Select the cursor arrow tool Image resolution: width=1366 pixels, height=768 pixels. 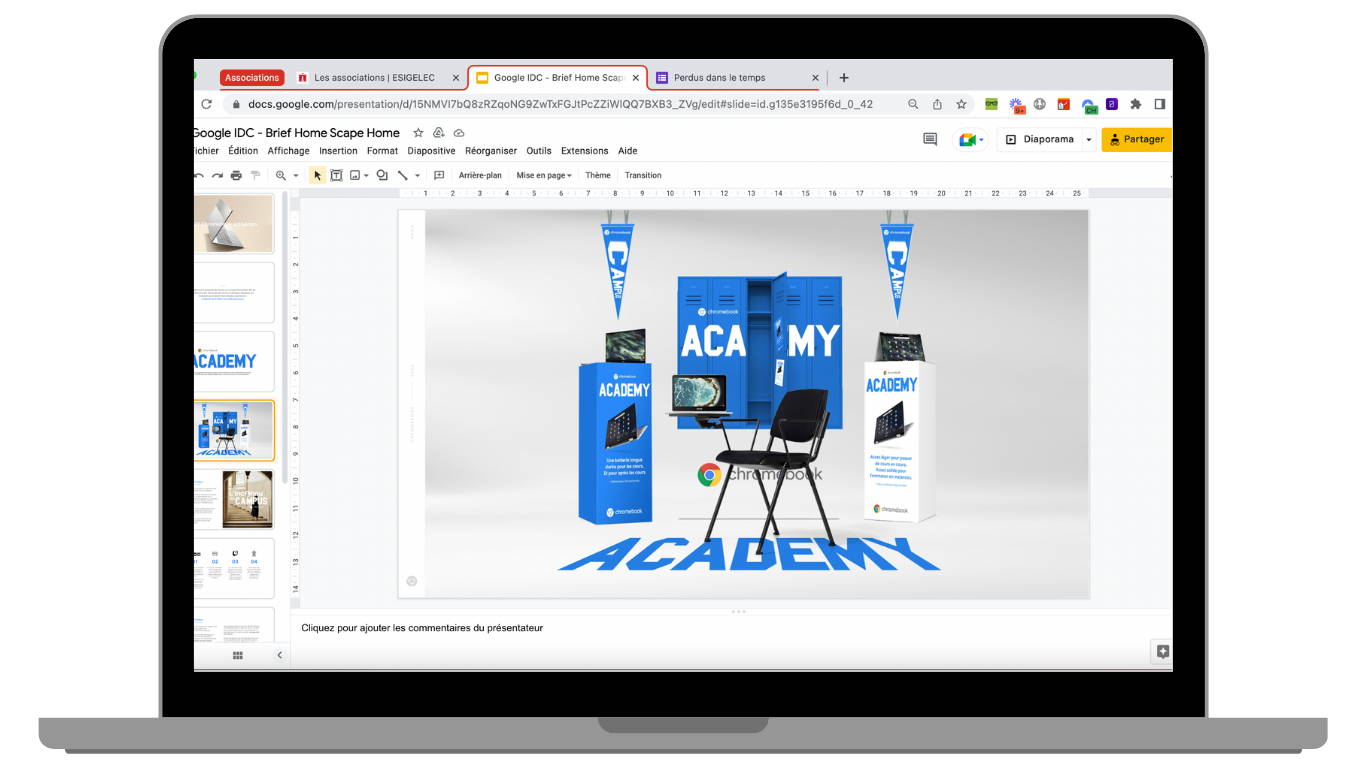click(x=317, y=175)
